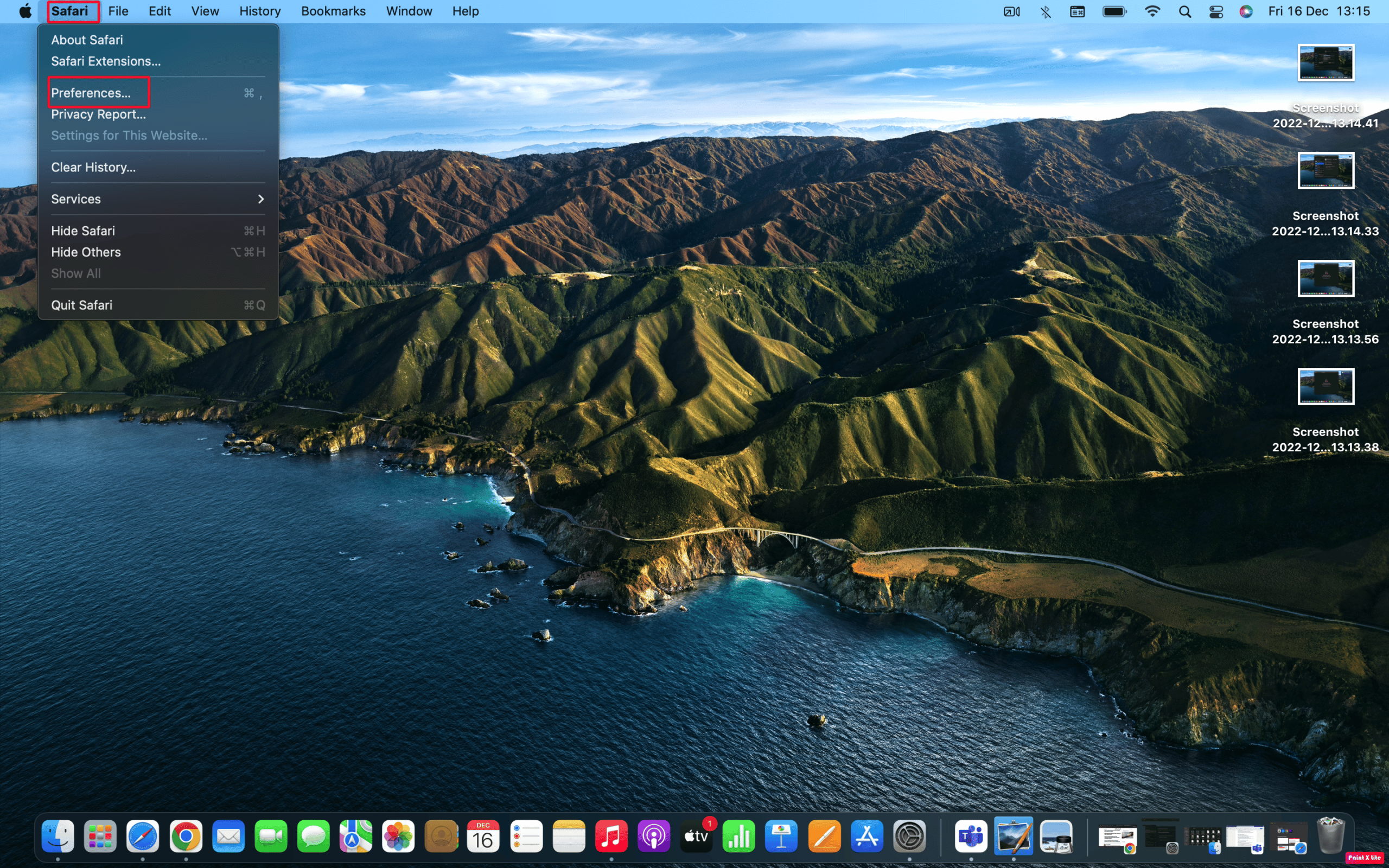Screen dimensions: 1389x868
Task: Click the App Store dock icon
Action: coord(866,837)
